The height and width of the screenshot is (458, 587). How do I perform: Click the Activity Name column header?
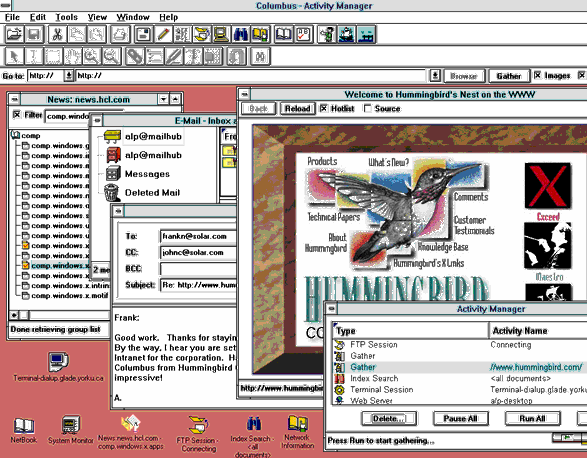538,331
